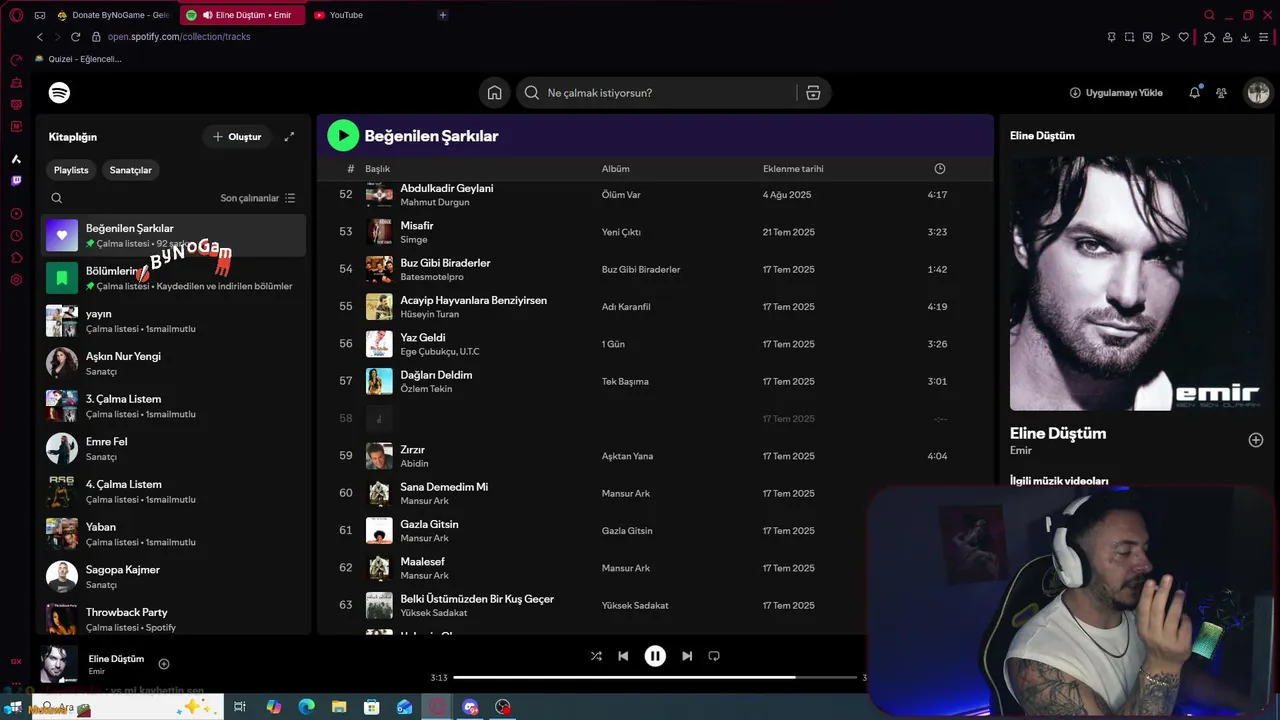Sort by the Başlık column header

[x=377, y=169]
